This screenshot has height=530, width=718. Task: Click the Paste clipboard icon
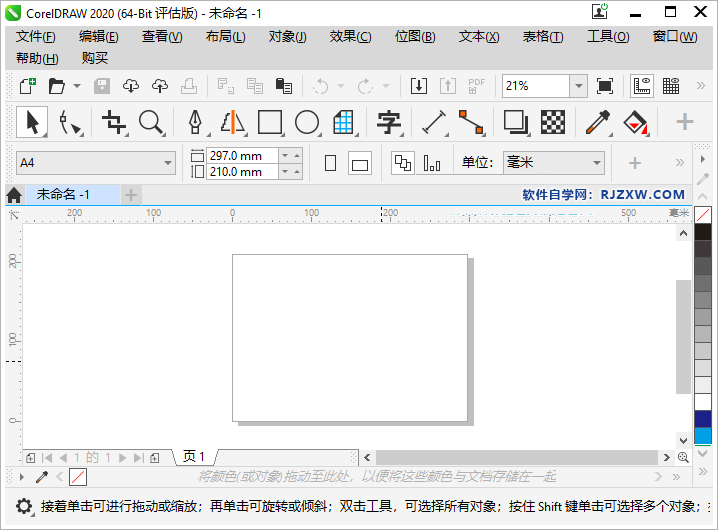coord(283,86)
